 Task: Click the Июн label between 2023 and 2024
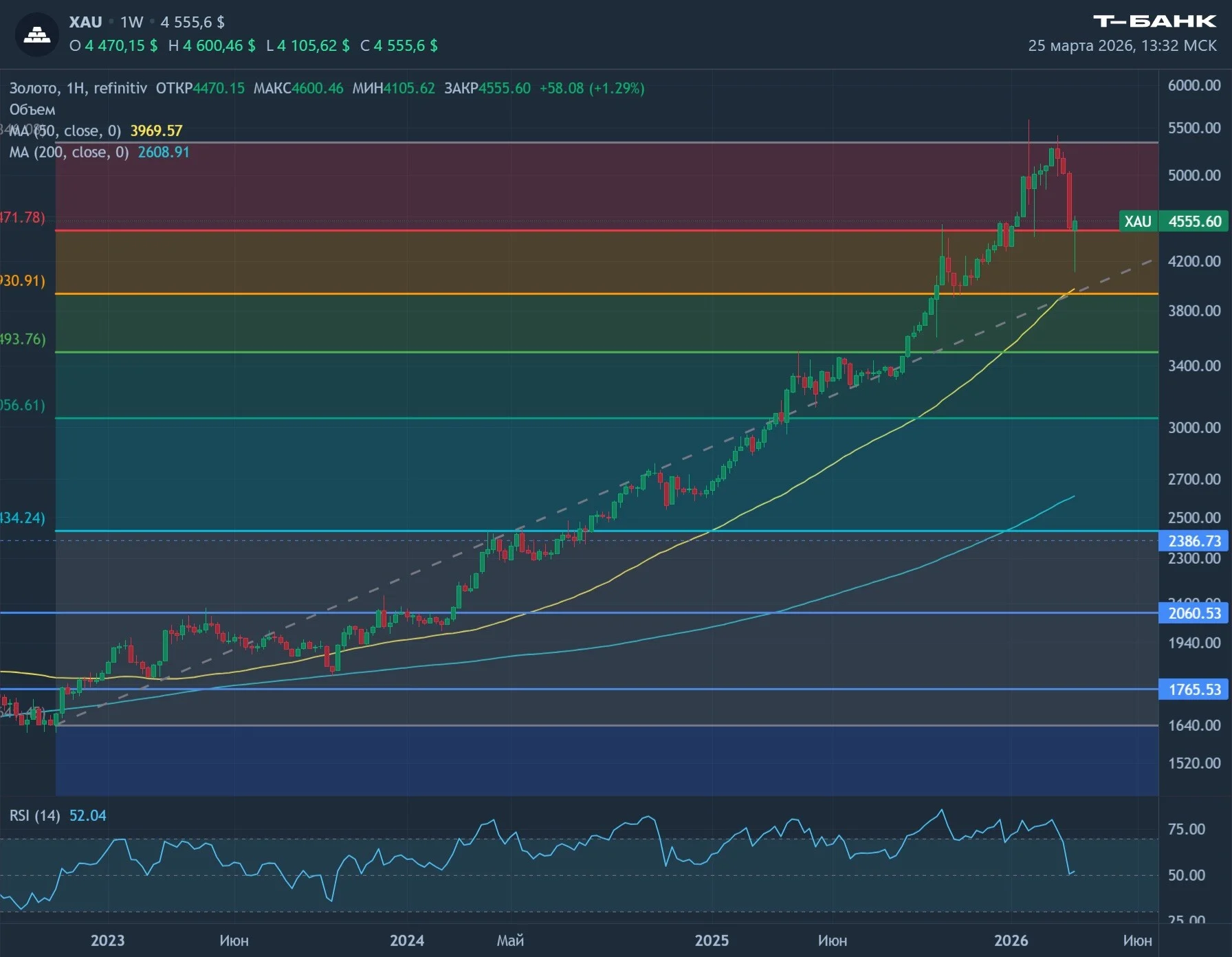234,940
